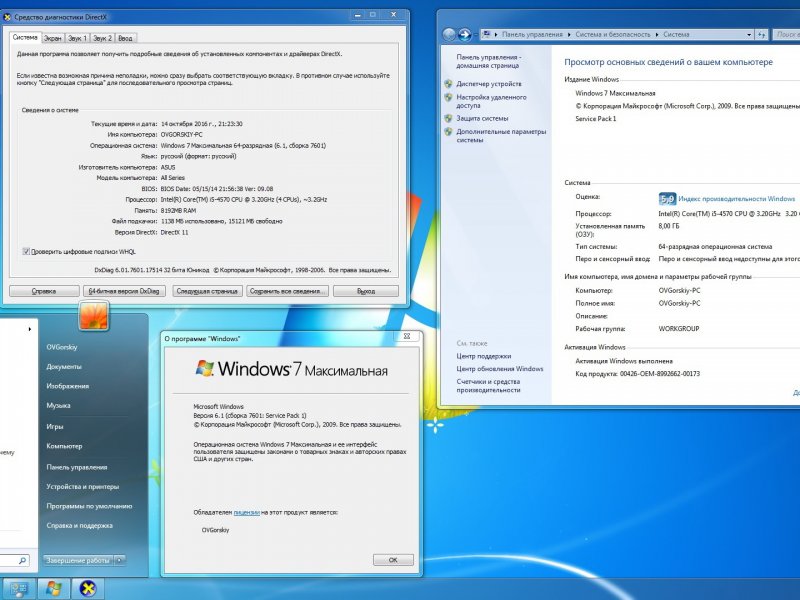
Task: Click 'OK' in the About Windows dialog
Action: point(393,560)
